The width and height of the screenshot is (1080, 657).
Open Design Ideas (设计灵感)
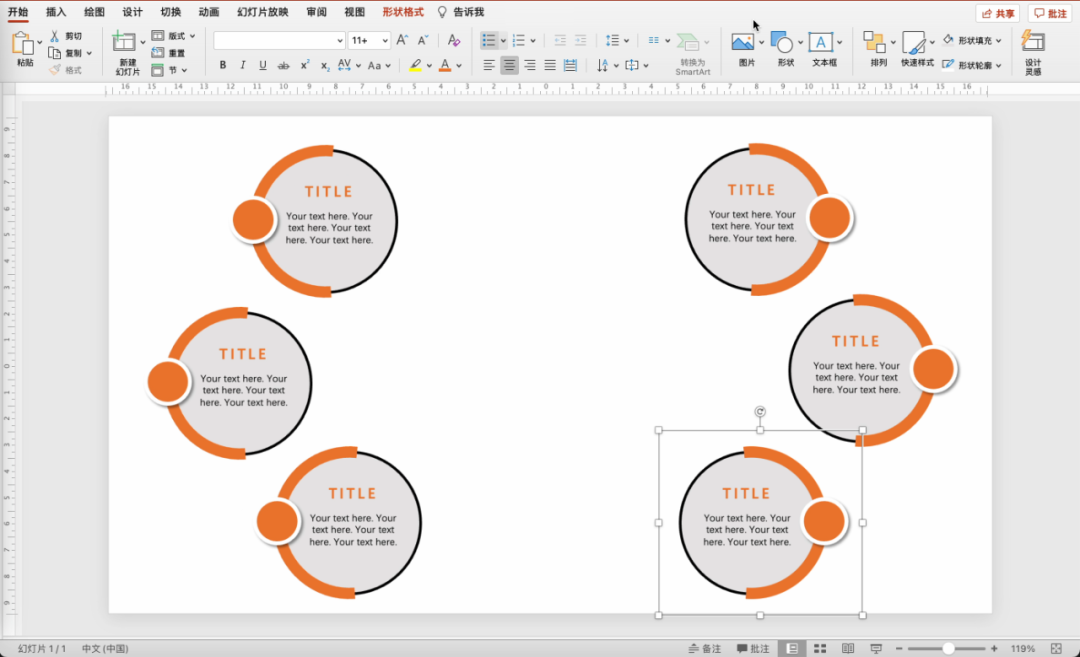pos(1033,42)
